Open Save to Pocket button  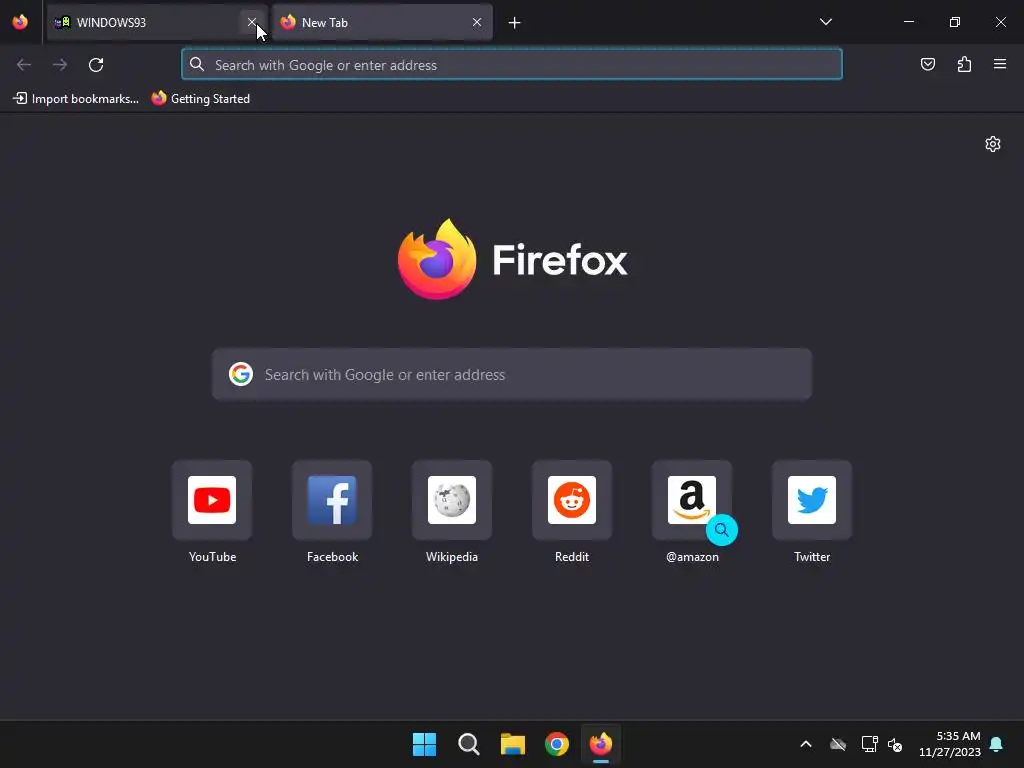click(927, 64)
